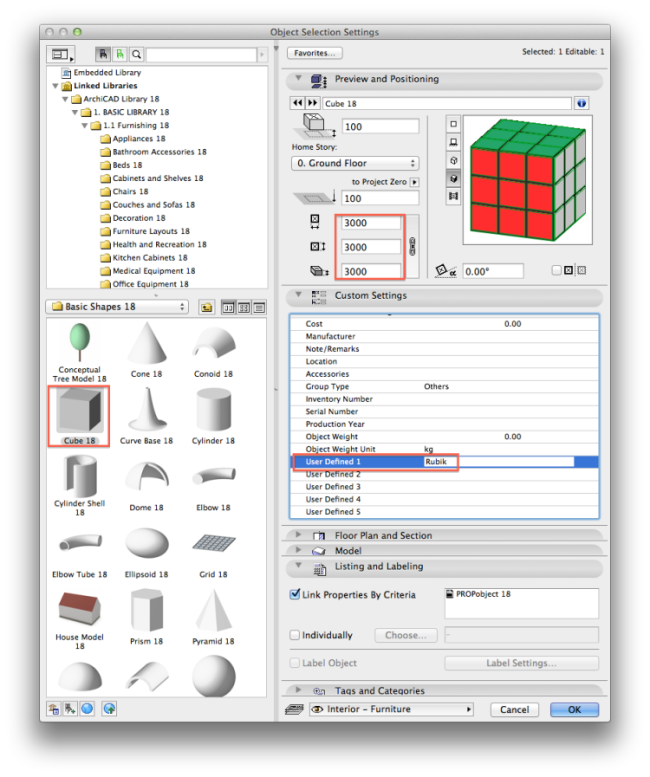Toggle Link Properties By Criteria checkbox
The image size is (650, 777).
[x=295, y=594]
